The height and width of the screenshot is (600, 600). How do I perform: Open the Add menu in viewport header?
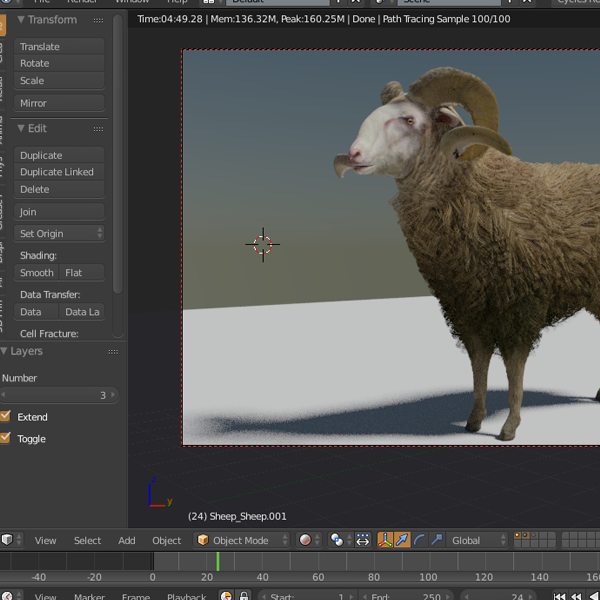click(x=127, y=540)
